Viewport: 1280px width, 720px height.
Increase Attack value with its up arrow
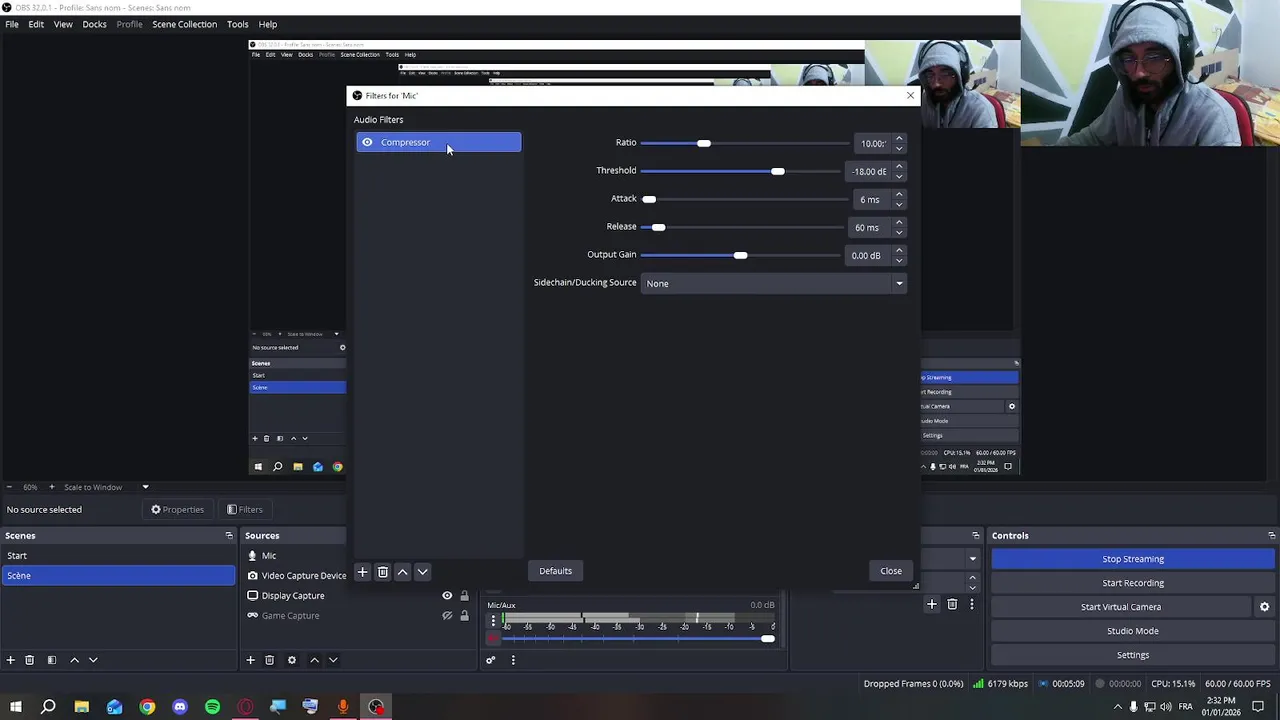point(899,194)
